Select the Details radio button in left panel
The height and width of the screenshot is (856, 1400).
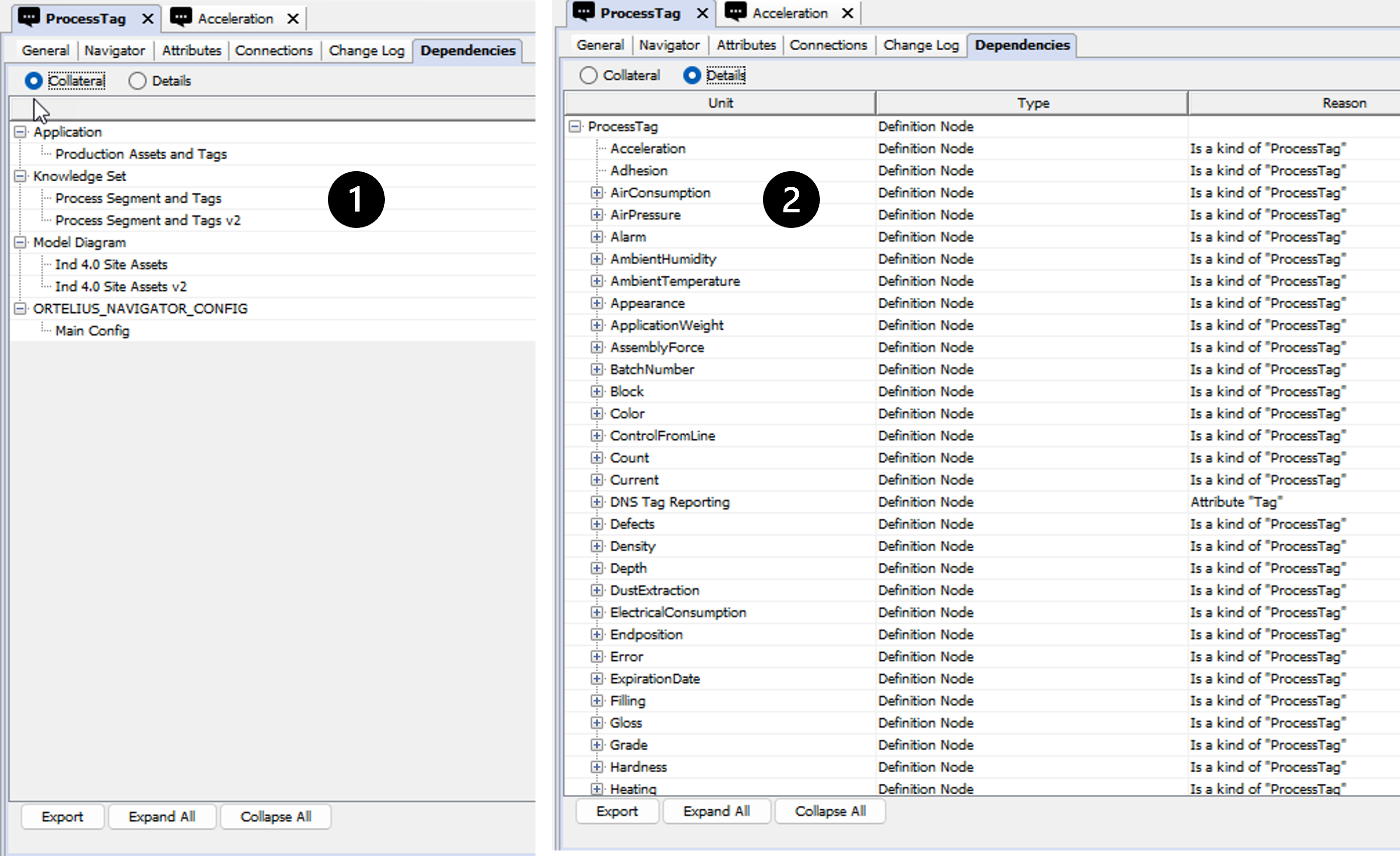(x=137, y=81)
